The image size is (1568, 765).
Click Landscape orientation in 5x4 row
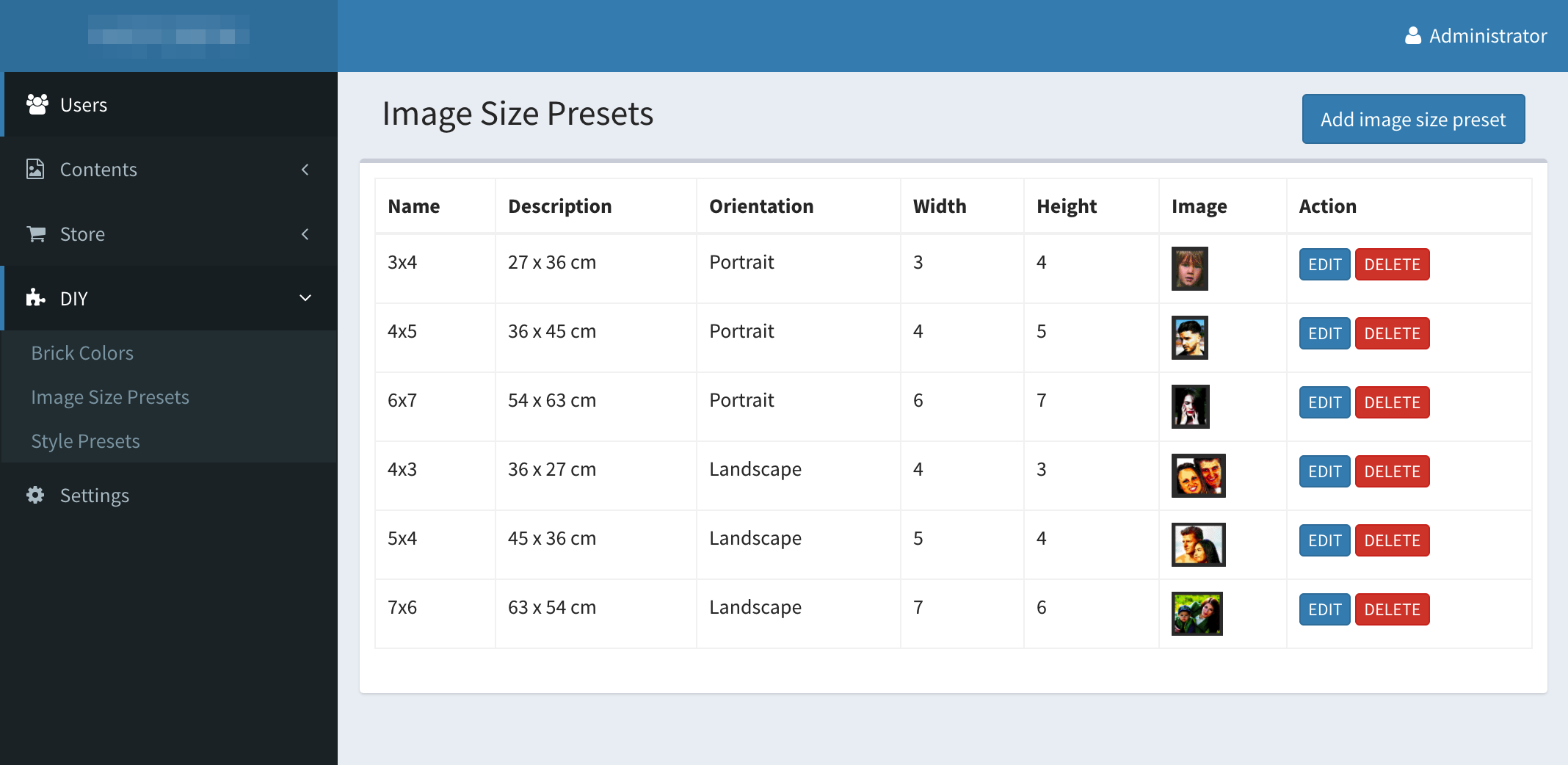[755, 539]
